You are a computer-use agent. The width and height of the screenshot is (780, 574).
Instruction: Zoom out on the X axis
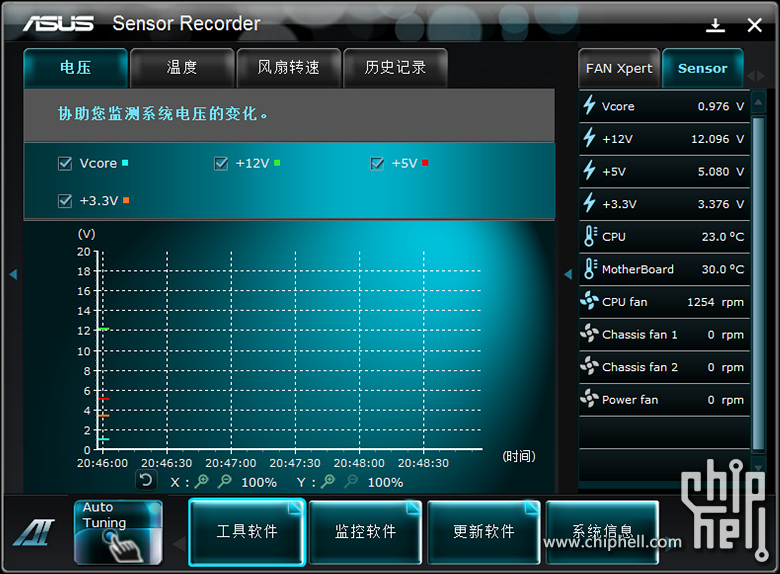tap(225, 481)
